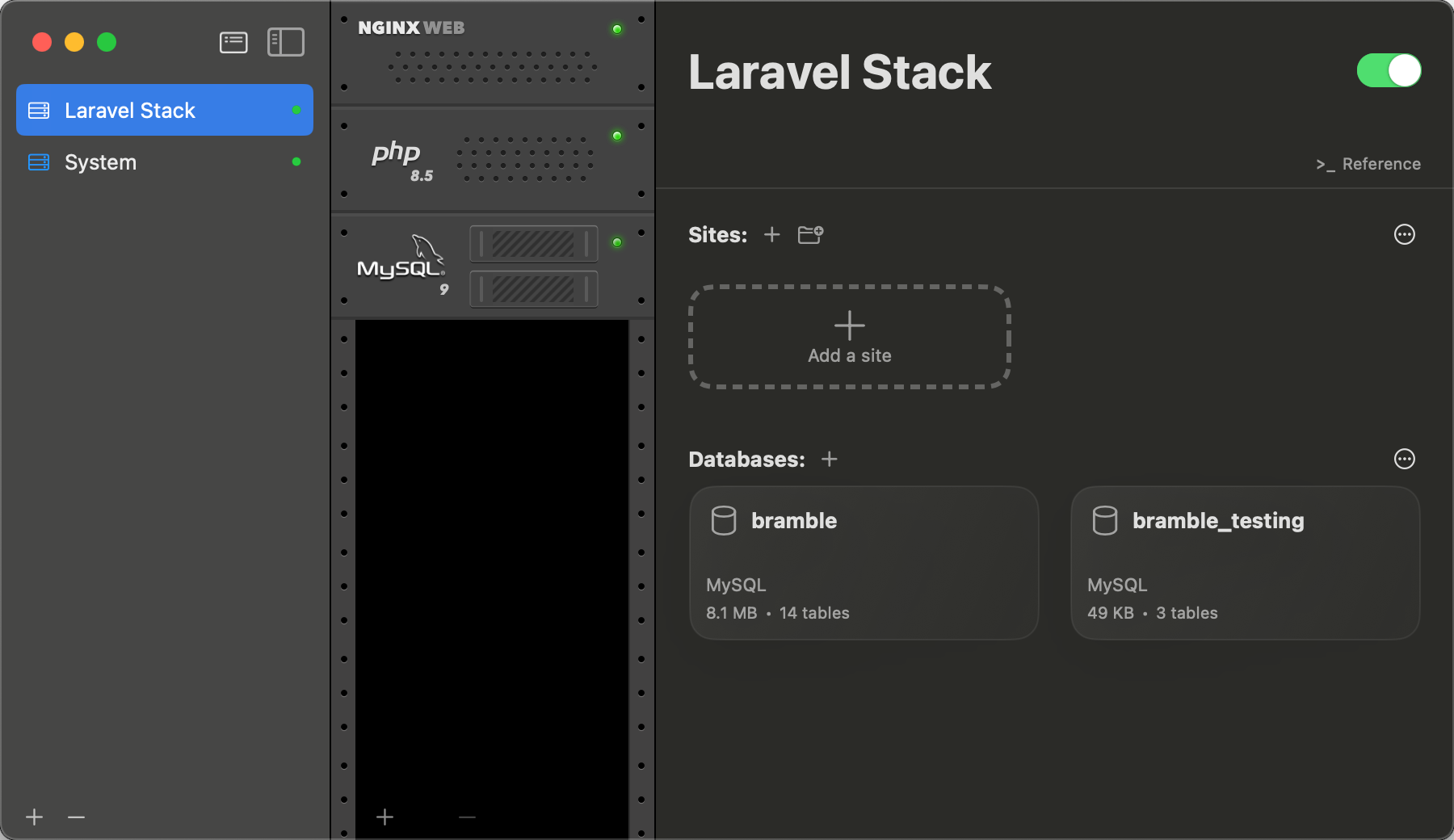The width and height of the screenshot is (1454, 840).
Task: Open the bramble database card
Action: coord(864,563)
